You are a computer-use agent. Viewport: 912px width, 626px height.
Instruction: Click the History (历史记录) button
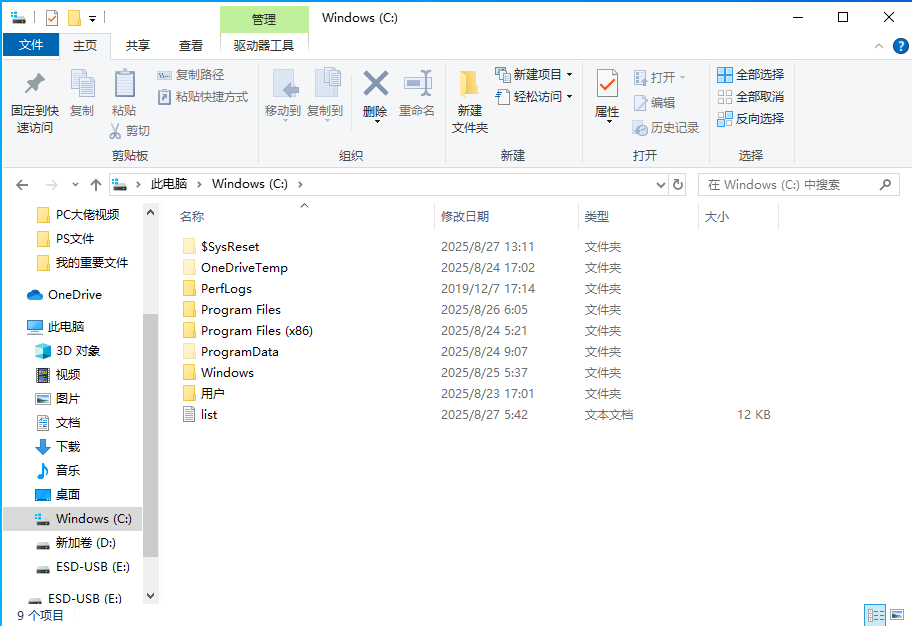tap(666, 128)
